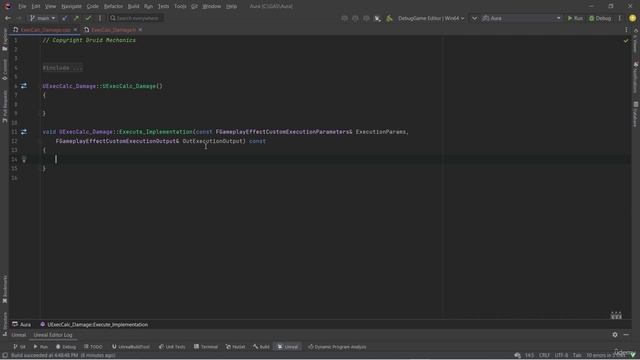Open the yellow avatar icon at the top right
640x360 pixels.
pos(632,18)
